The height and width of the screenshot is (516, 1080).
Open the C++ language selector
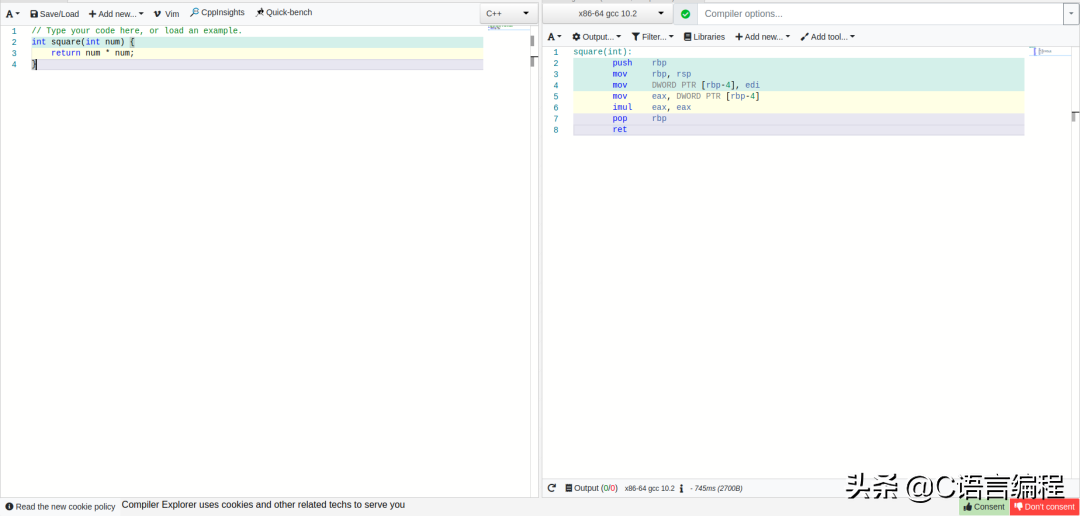click(x=508, y=13)
